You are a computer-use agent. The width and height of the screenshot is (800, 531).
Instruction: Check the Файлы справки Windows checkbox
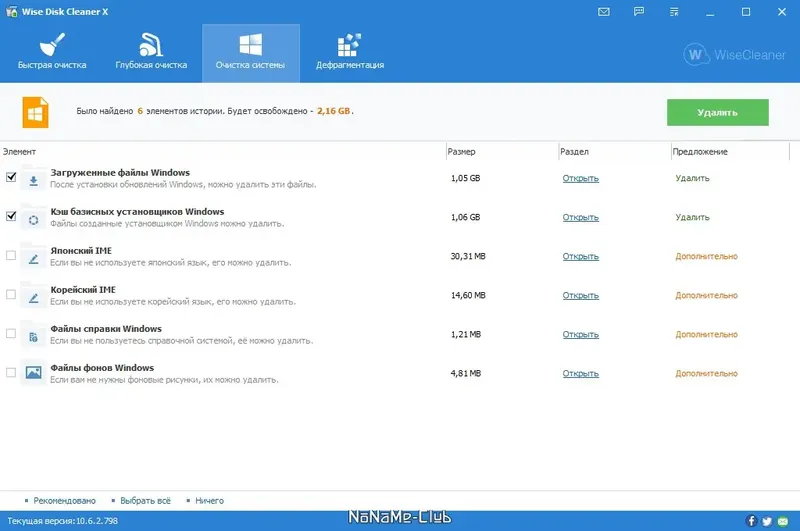click(11, 334)
